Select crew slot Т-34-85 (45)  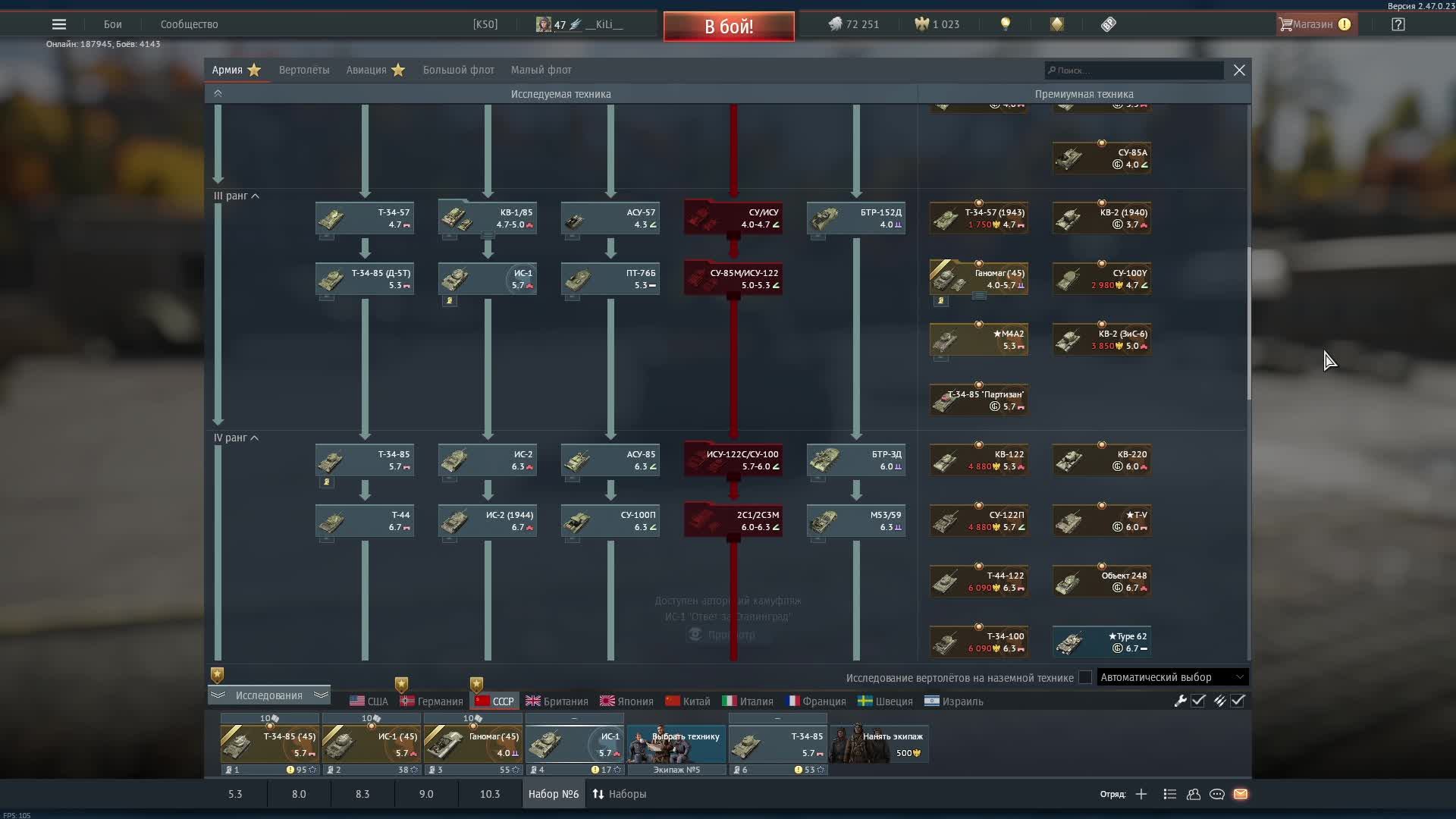tap(269, 743)
